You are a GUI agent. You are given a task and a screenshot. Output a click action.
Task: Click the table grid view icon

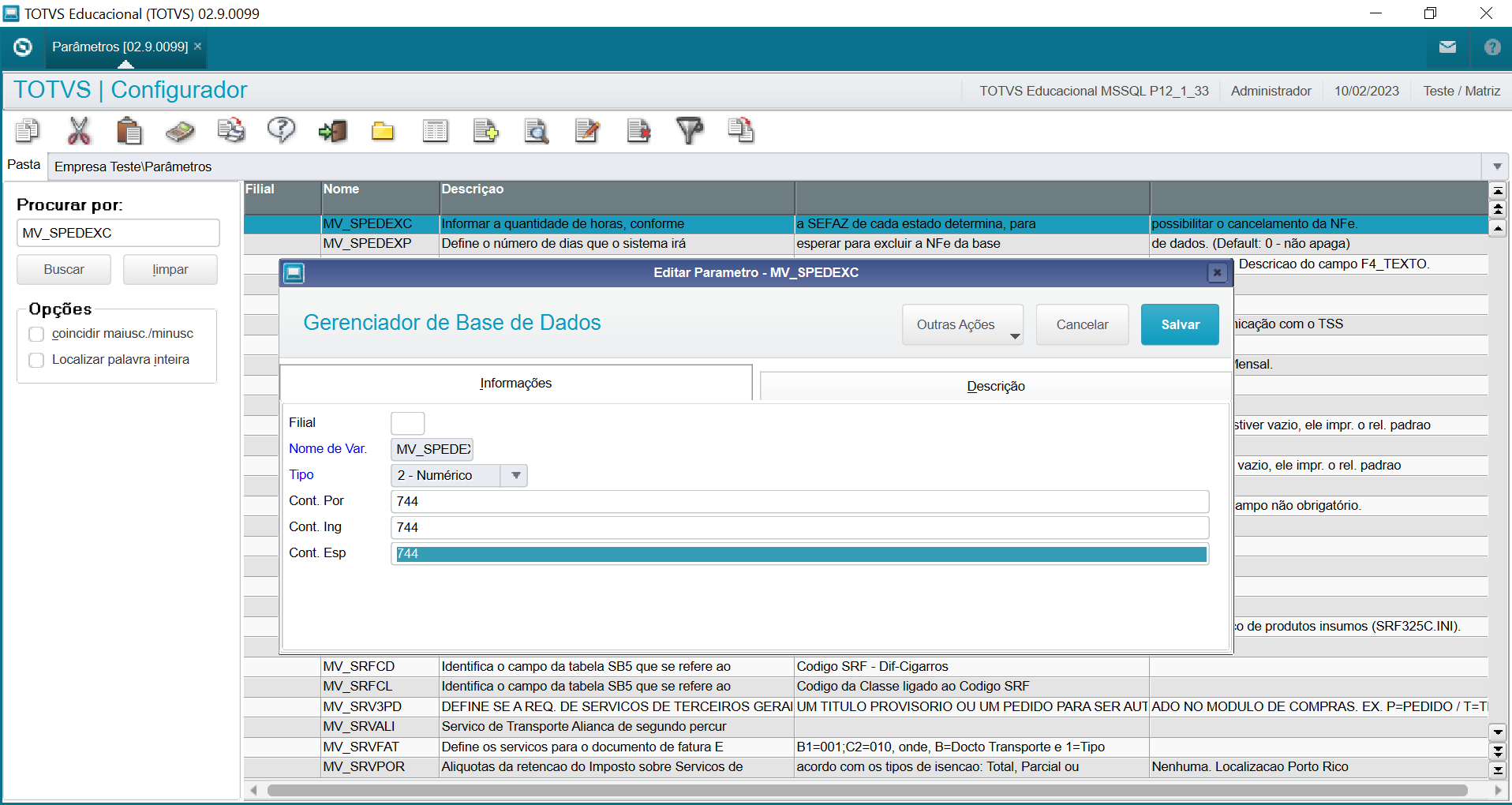(x=435, y=130)
